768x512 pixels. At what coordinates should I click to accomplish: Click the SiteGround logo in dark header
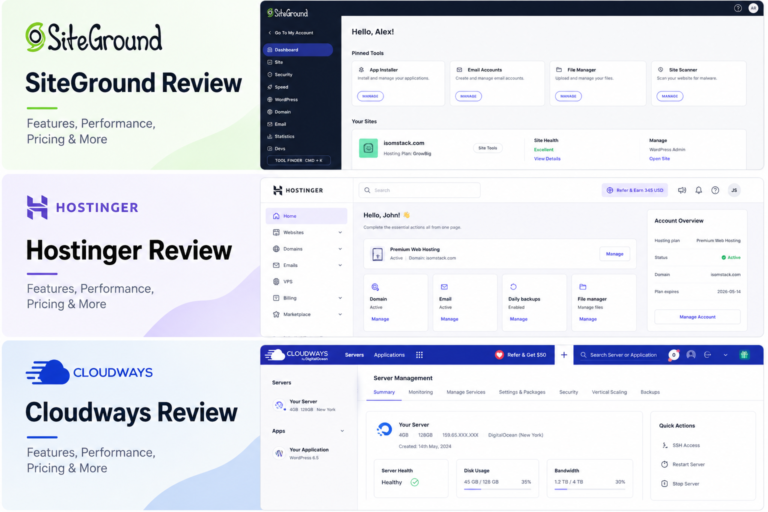[x=288, y=13]
